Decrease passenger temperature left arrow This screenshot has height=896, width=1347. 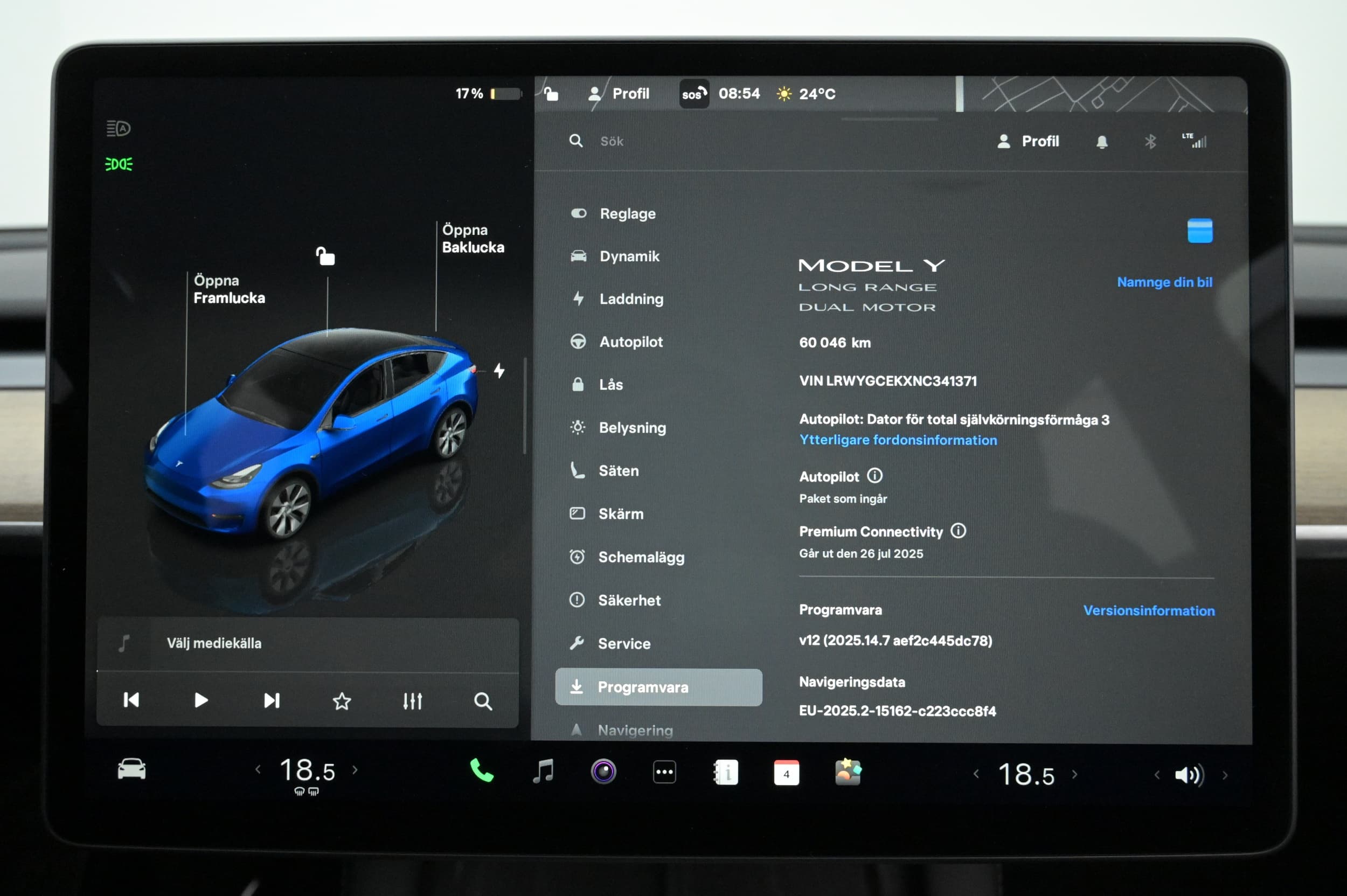coord(976,774)
